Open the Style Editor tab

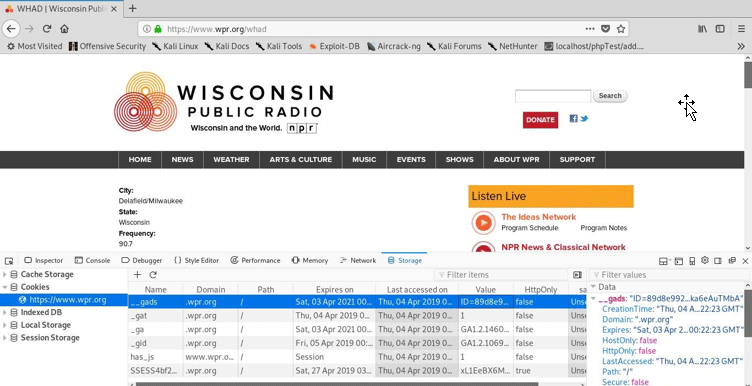(196, 260)
